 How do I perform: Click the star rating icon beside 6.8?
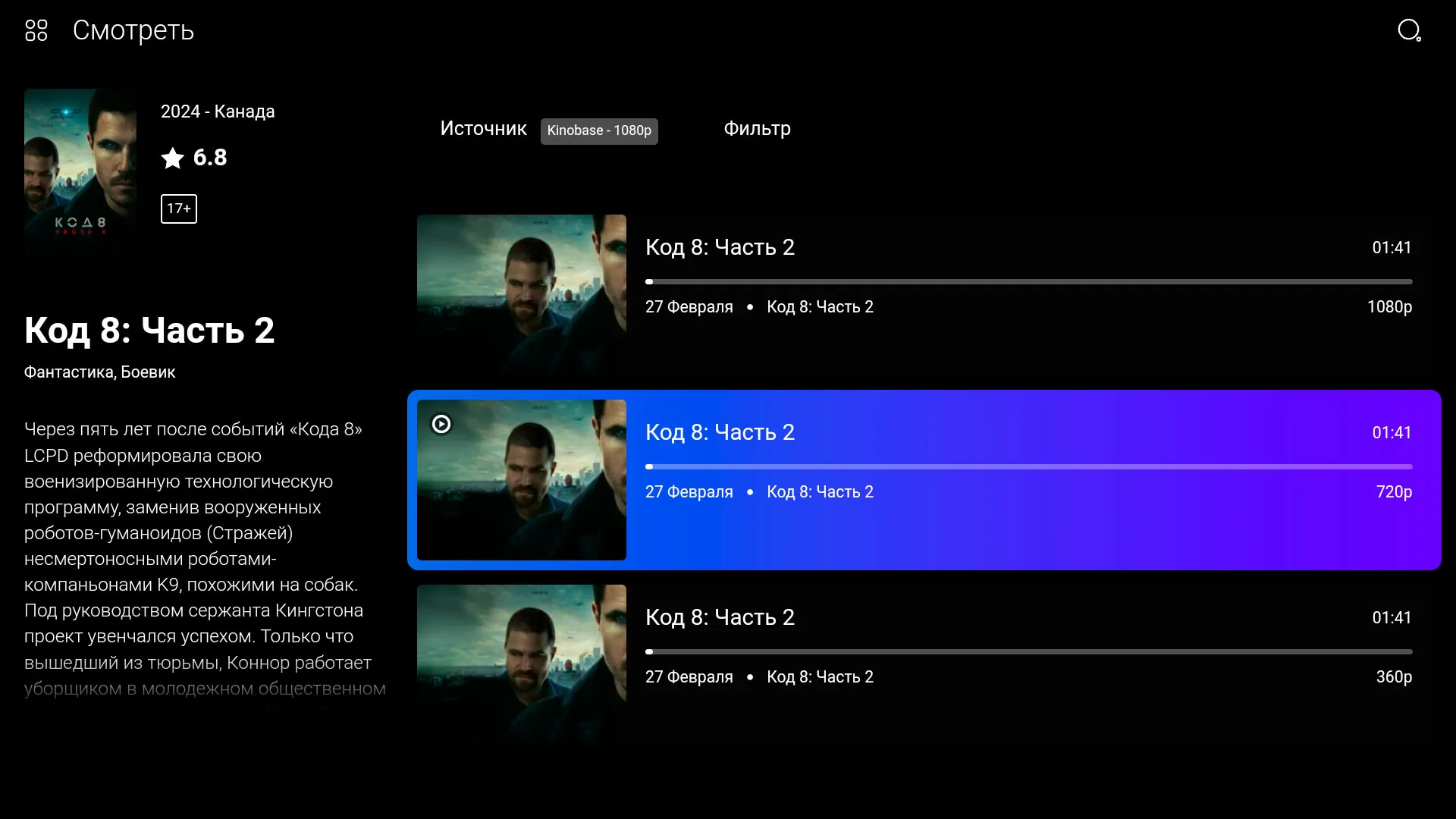(173, 158)
